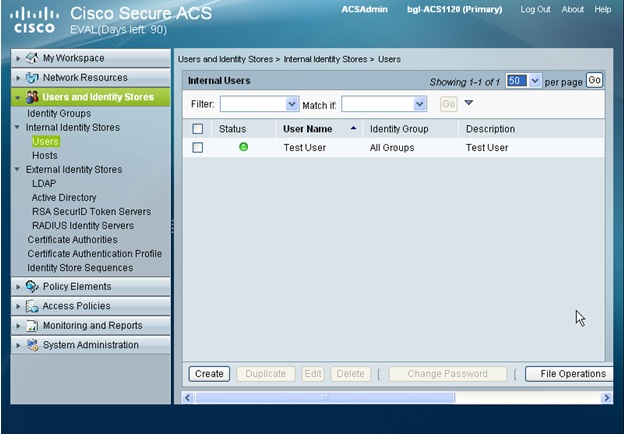Open the Filter dropdown
Viewport: 624px width, 434px height.
point(292,104)
